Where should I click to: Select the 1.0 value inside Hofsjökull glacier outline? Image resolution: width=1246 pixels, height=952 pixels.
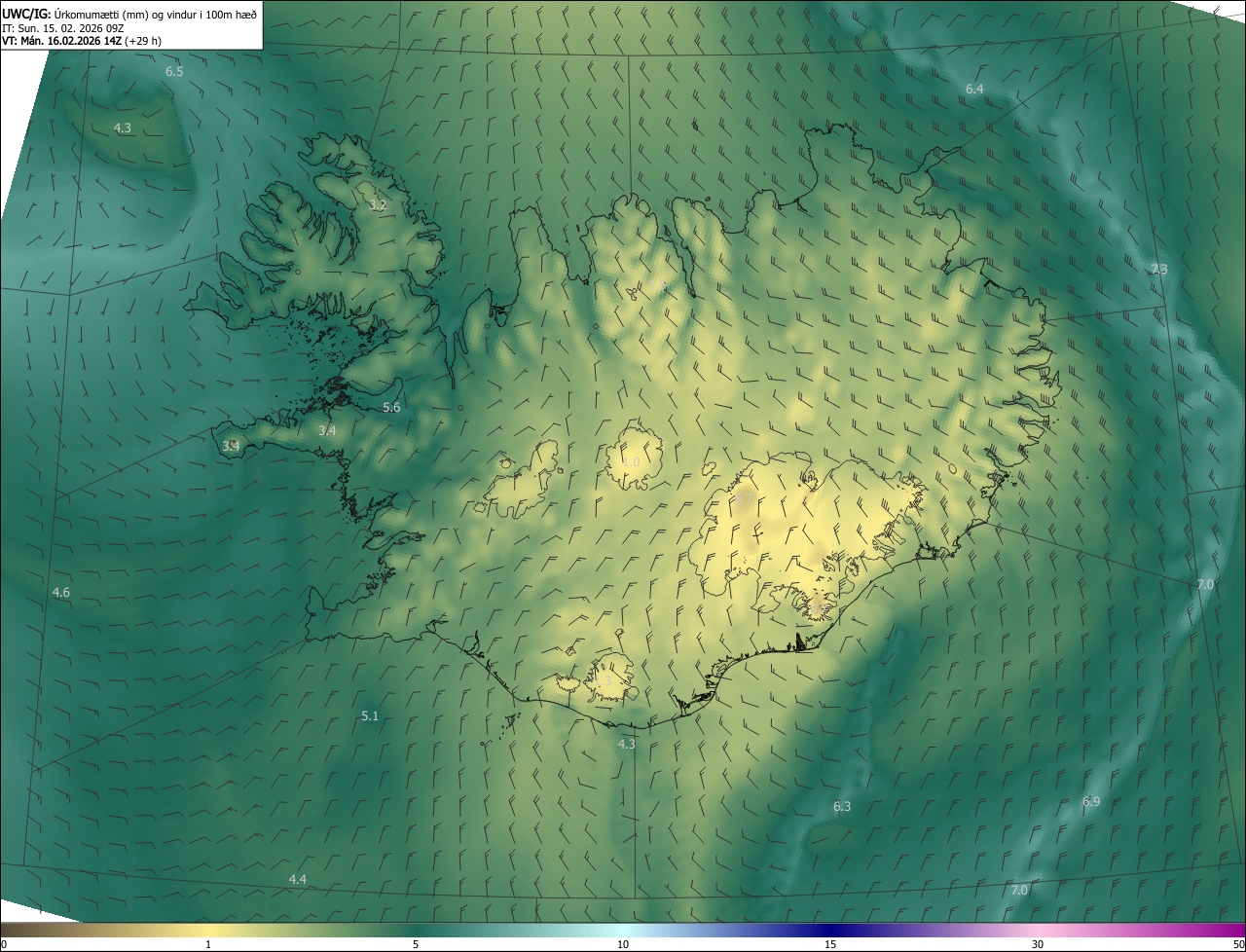point(632,462)
